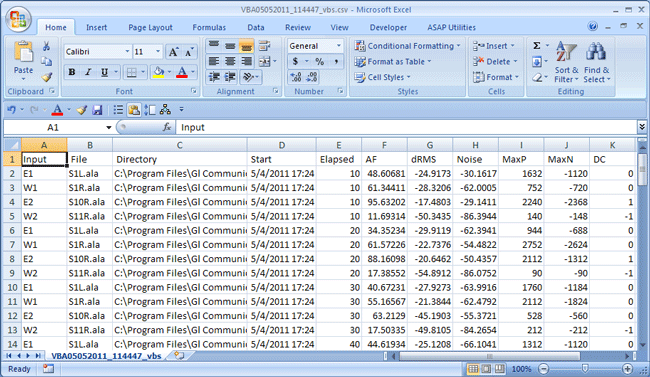Align text to the left
Image resolution: width=650 pixels, height=377 pixels.
pyautogui.click(x=214, y=61)
